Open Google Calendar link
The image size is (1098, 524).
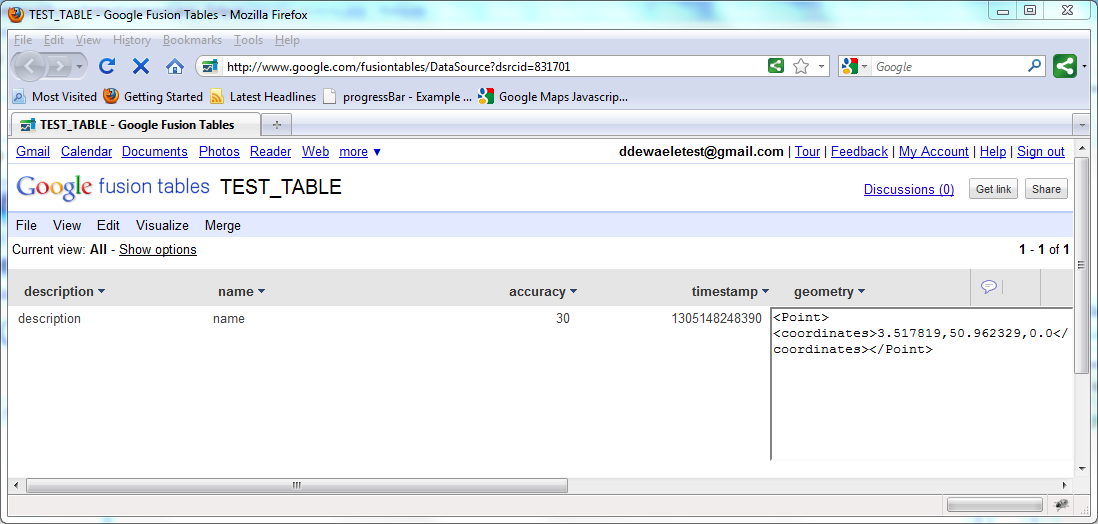(x=86, y=151)
